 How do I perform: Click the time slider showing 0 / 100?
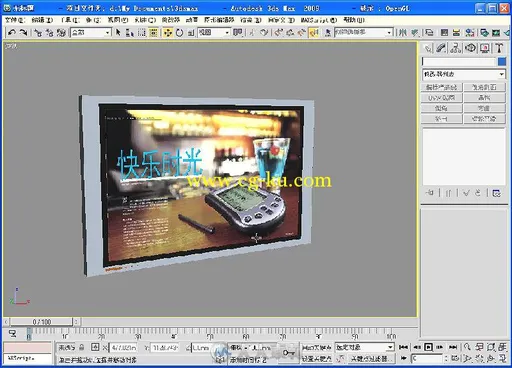[41, 322]
